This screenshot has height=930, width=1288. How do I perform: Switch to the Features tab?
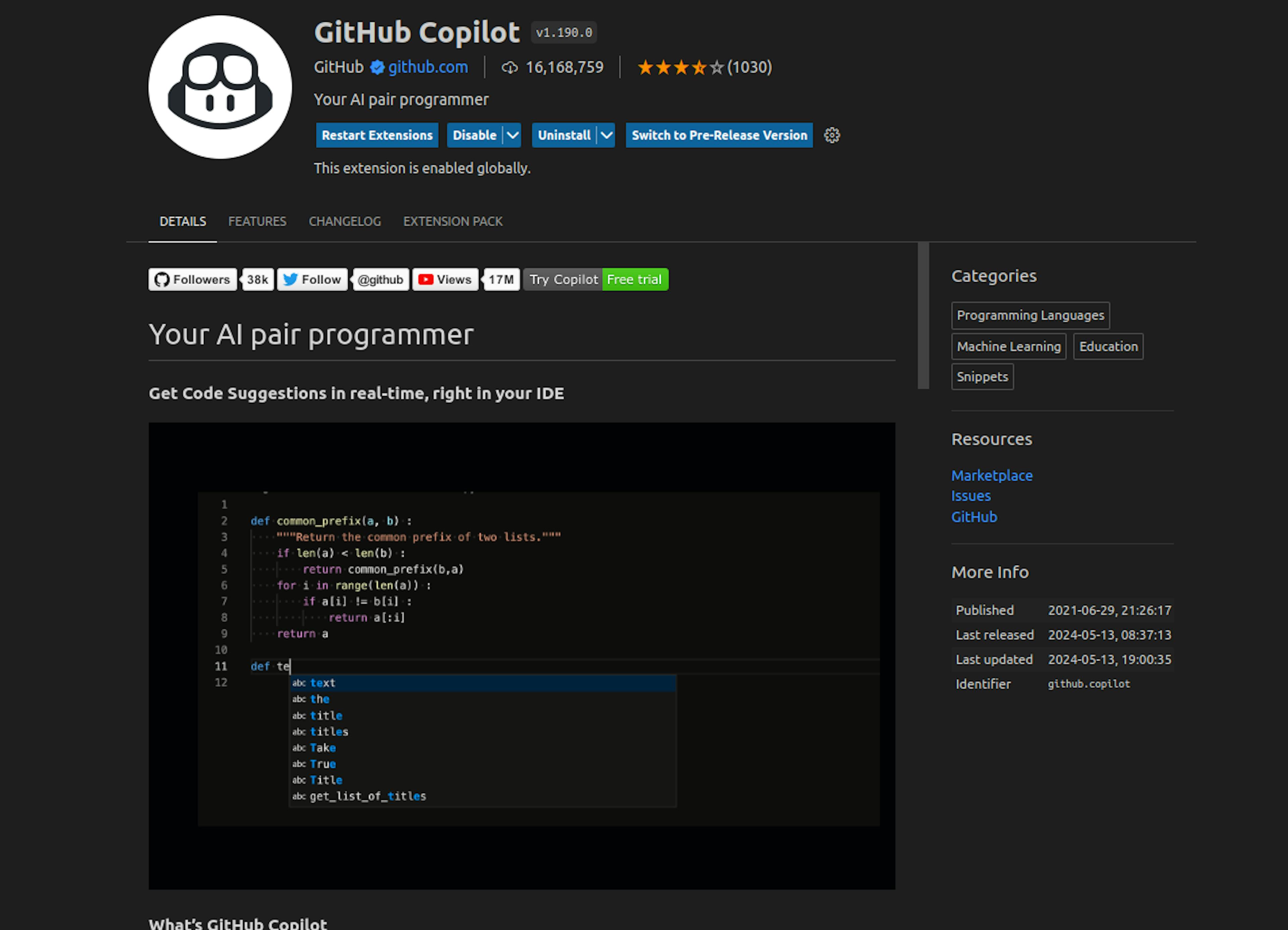[257, 221]
